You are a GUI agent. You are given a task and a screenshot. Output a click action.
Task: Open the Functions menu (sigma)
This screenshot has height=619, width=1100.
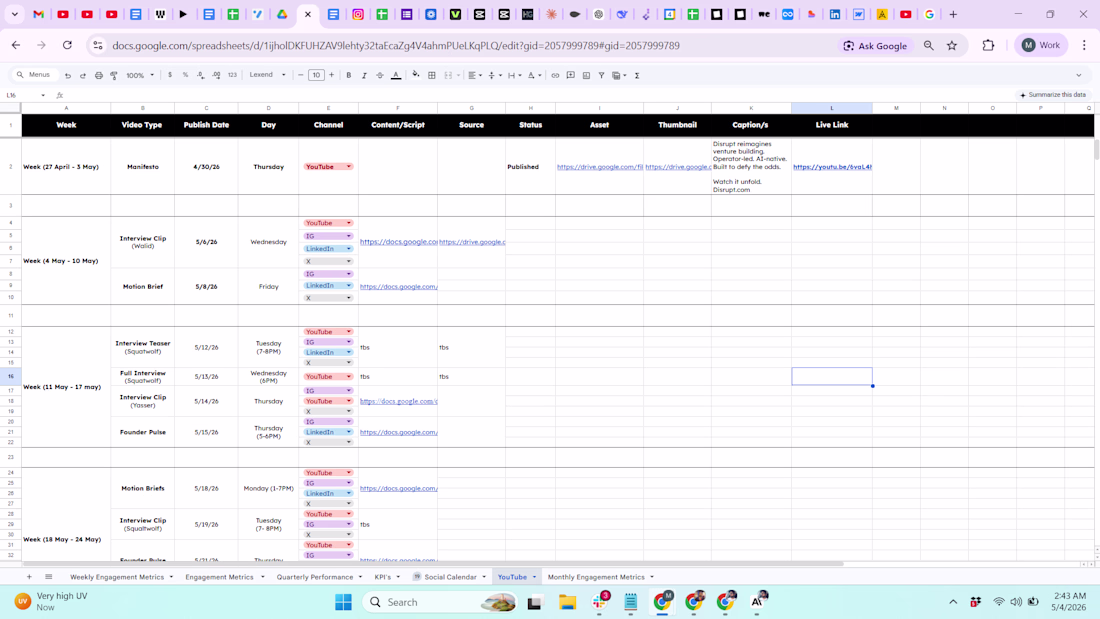coord(637,75)
